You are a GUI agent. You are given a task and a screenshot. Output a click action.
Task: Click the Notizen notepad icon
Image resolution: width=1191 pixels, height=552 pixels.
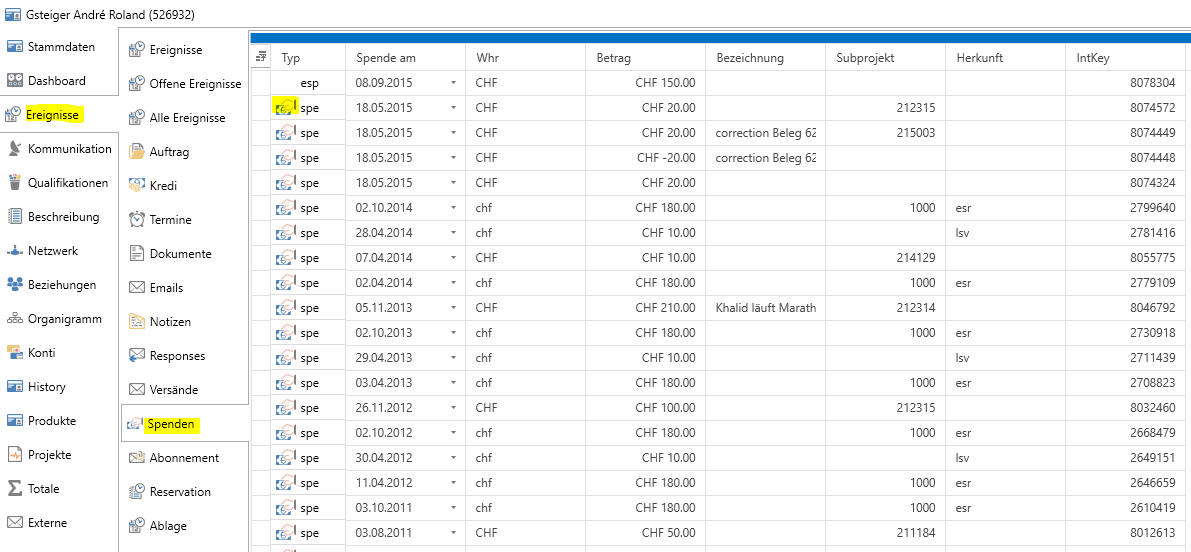click(x=136, y=322)
